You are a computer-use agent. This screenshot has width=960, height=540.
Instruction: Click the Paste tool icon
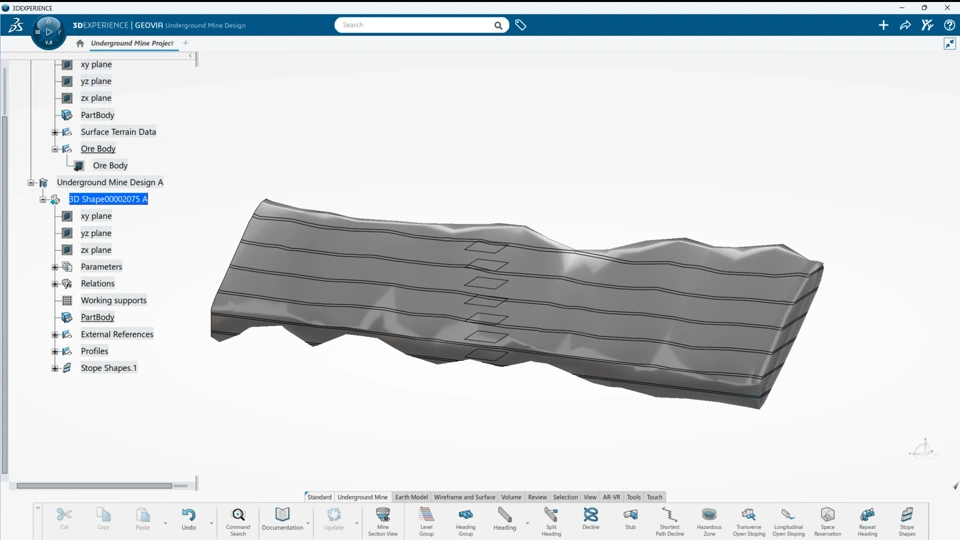[143, 518]
